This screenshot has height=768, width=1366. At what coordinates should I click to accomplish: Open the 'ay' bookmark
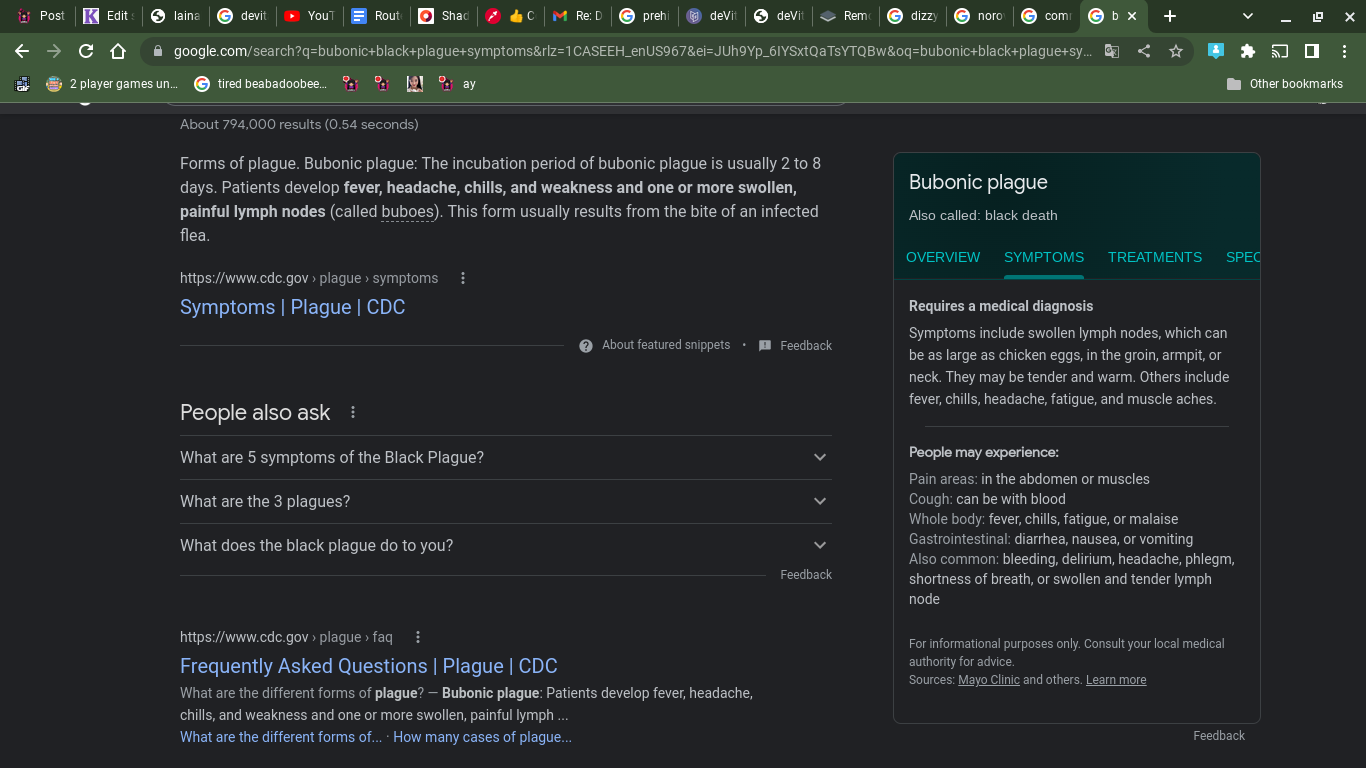457,84
